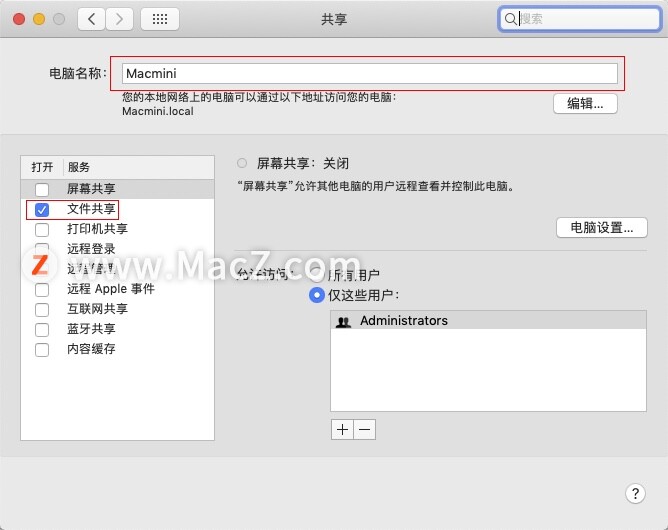Show all preferences grid icon
668x530 pixels.
point(160,19)
